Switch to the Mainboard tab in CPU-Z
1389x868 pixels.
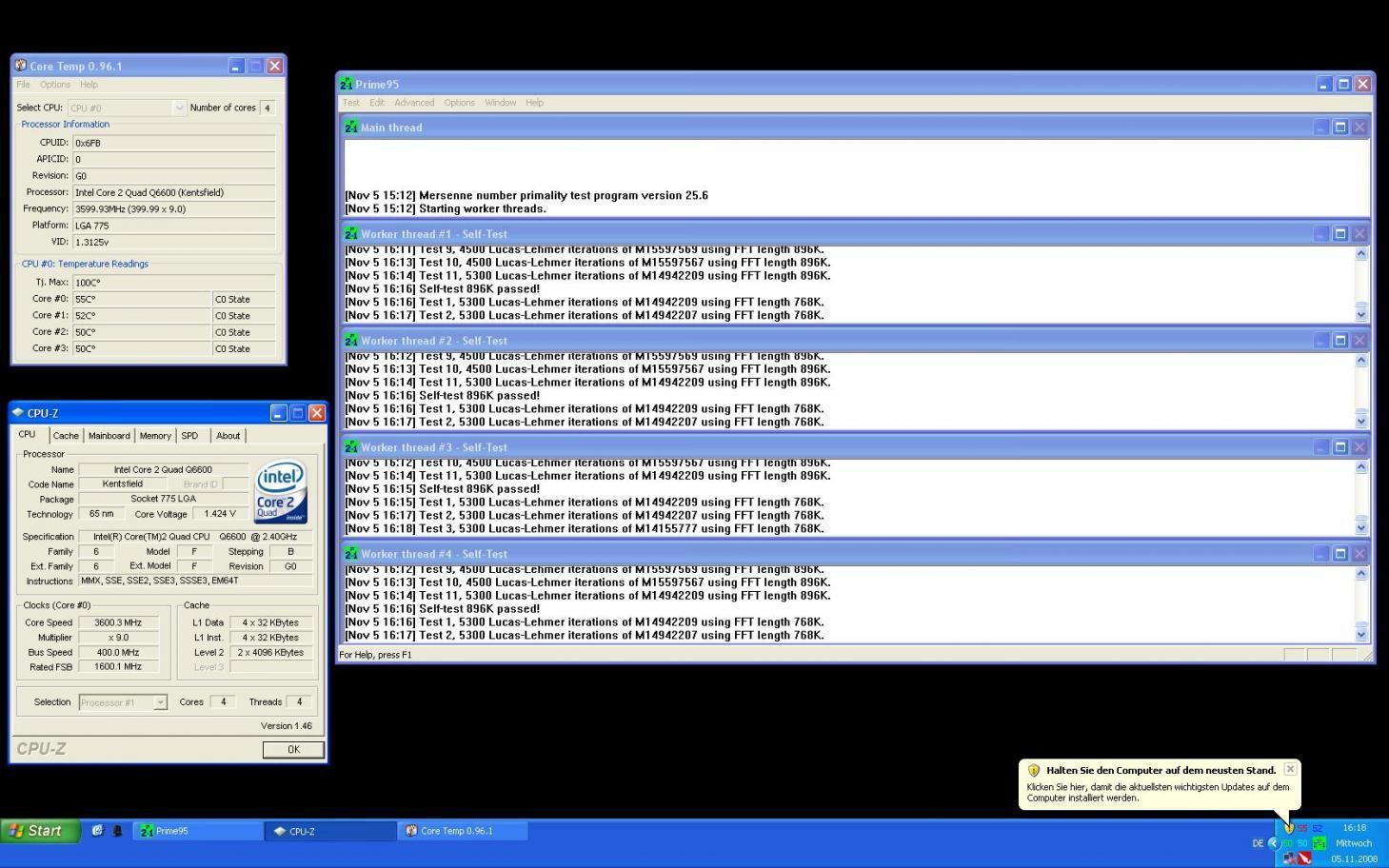[x=109, y=436]
